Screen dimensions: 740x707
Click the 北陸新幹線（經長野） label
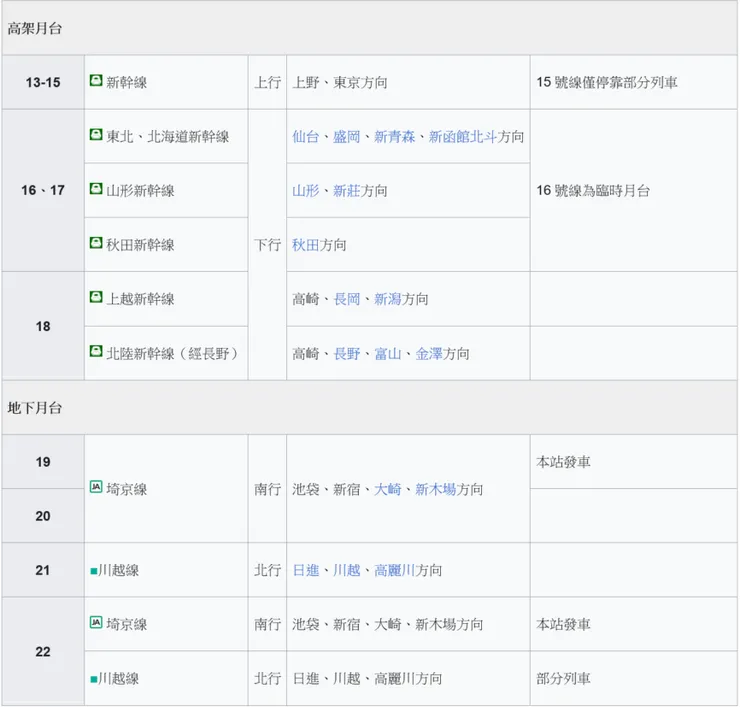pyautogui.click(x=172, y=354)
